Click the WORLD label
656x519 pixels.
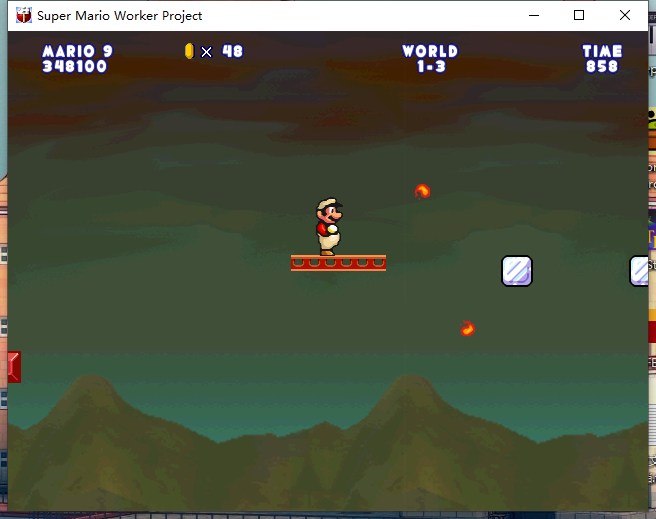(430, 51)
